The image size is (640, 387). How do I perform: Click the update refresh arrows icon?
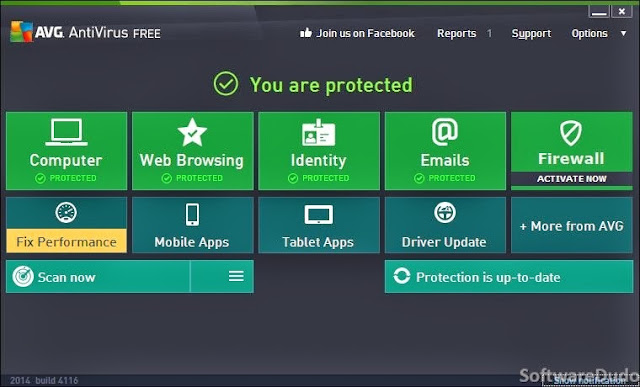402,276
